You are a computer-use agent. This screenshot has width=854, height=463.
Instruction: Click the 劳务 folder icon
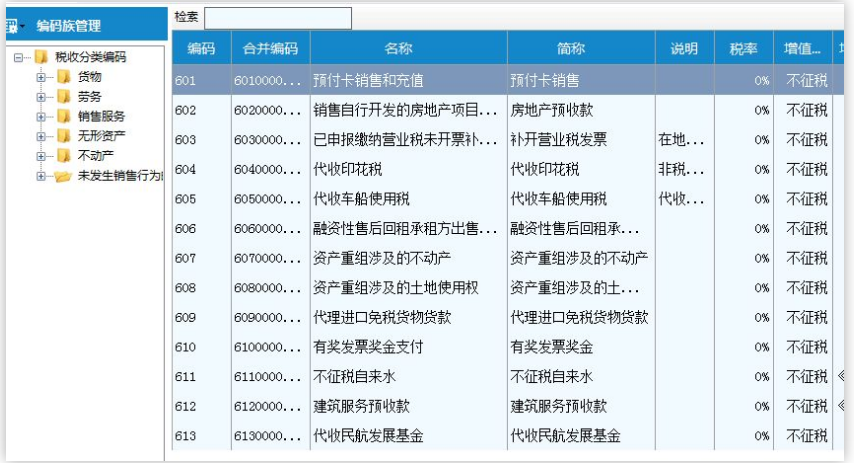pyautogui.click(x=64, y=96)
